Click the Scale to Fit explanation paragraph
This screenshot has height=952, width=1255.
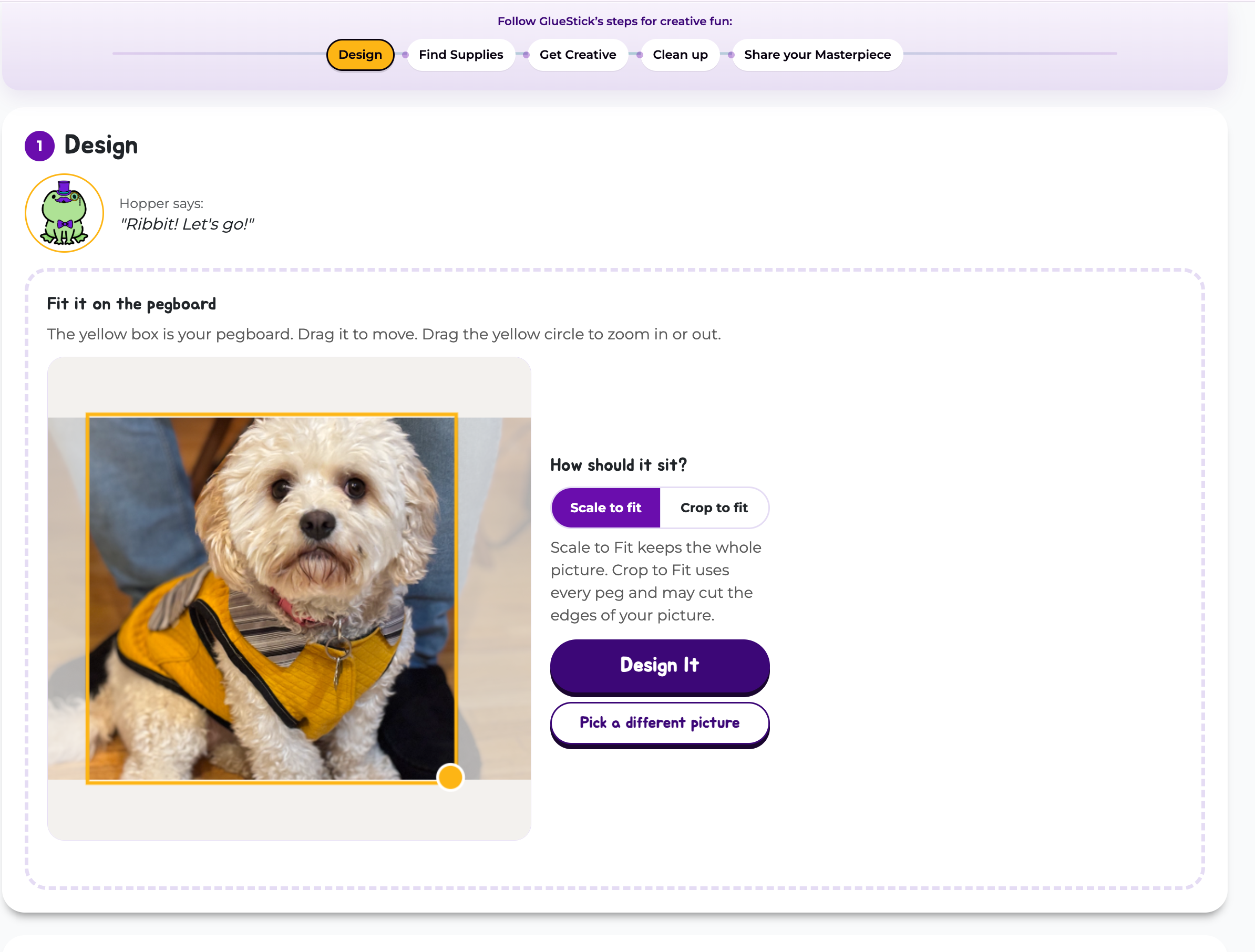(x=656, y=581)
